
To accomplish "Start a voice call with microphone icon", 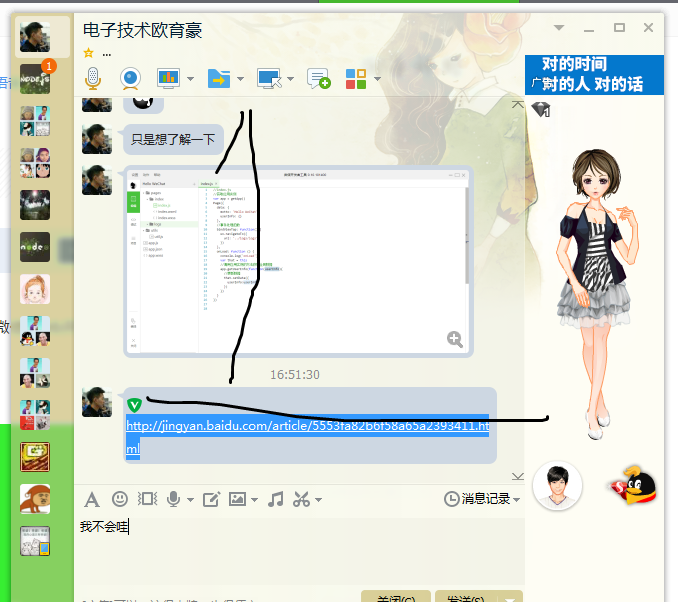I will pyautogui.click(x=93, y=78).
